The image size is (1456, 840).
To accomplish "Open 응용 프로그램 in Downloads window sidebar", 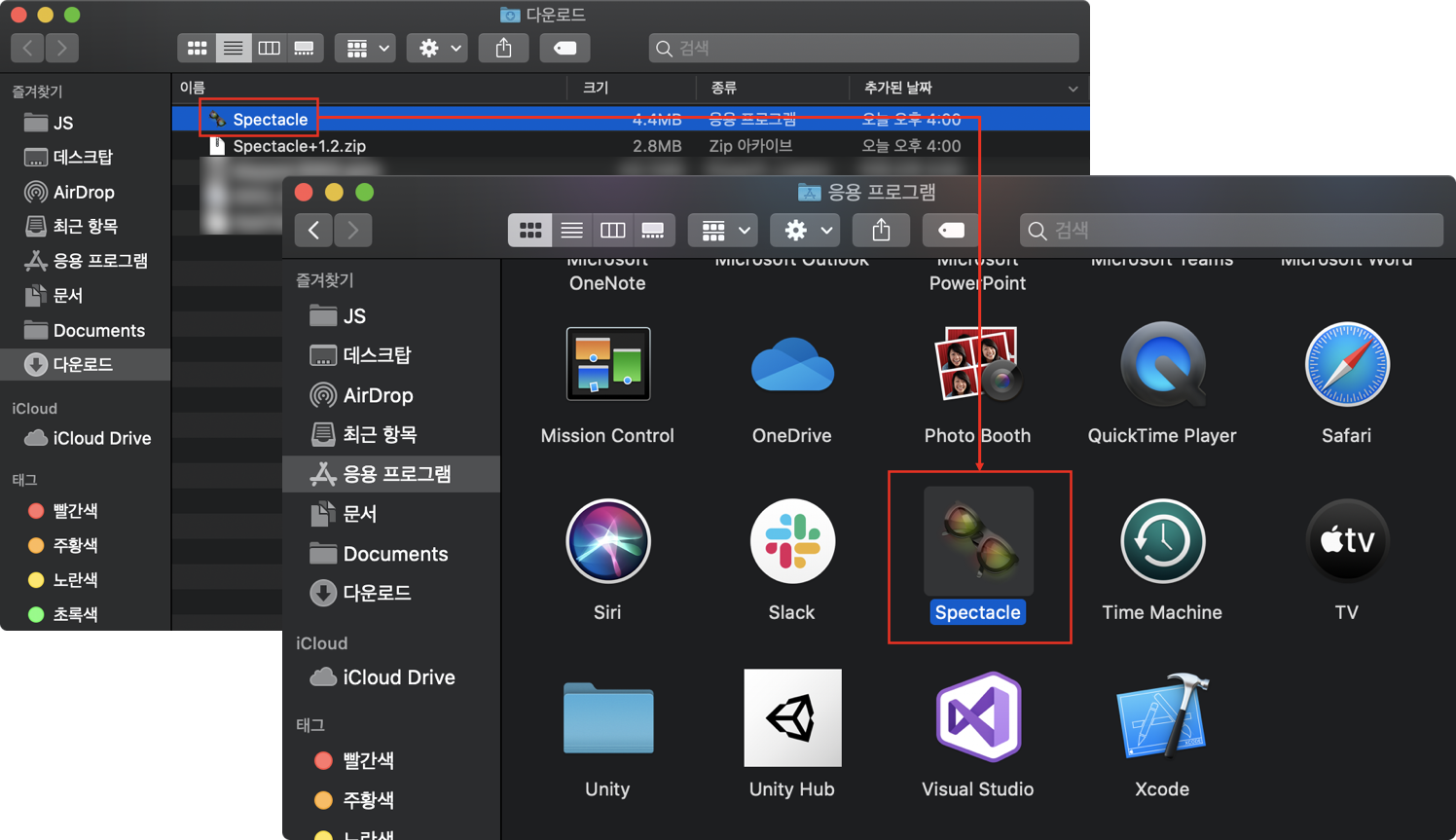I will [86, 261].
